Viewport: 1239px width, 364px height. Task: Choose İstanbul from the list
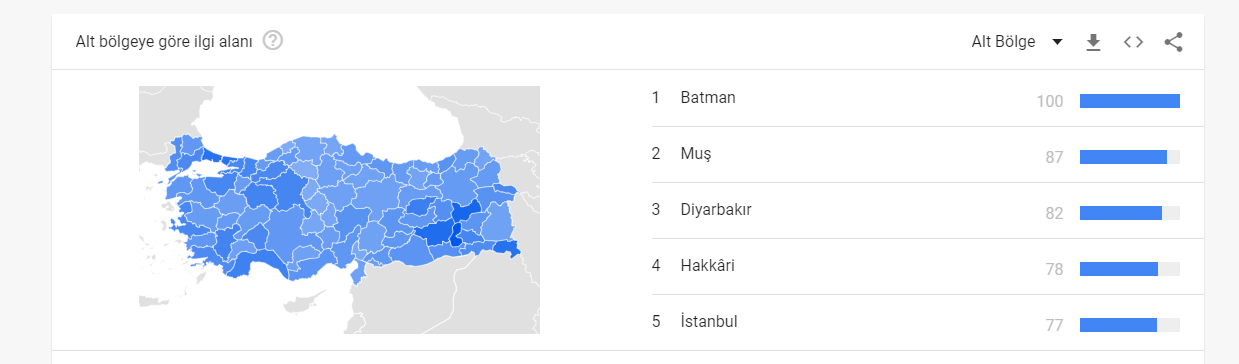708,322
